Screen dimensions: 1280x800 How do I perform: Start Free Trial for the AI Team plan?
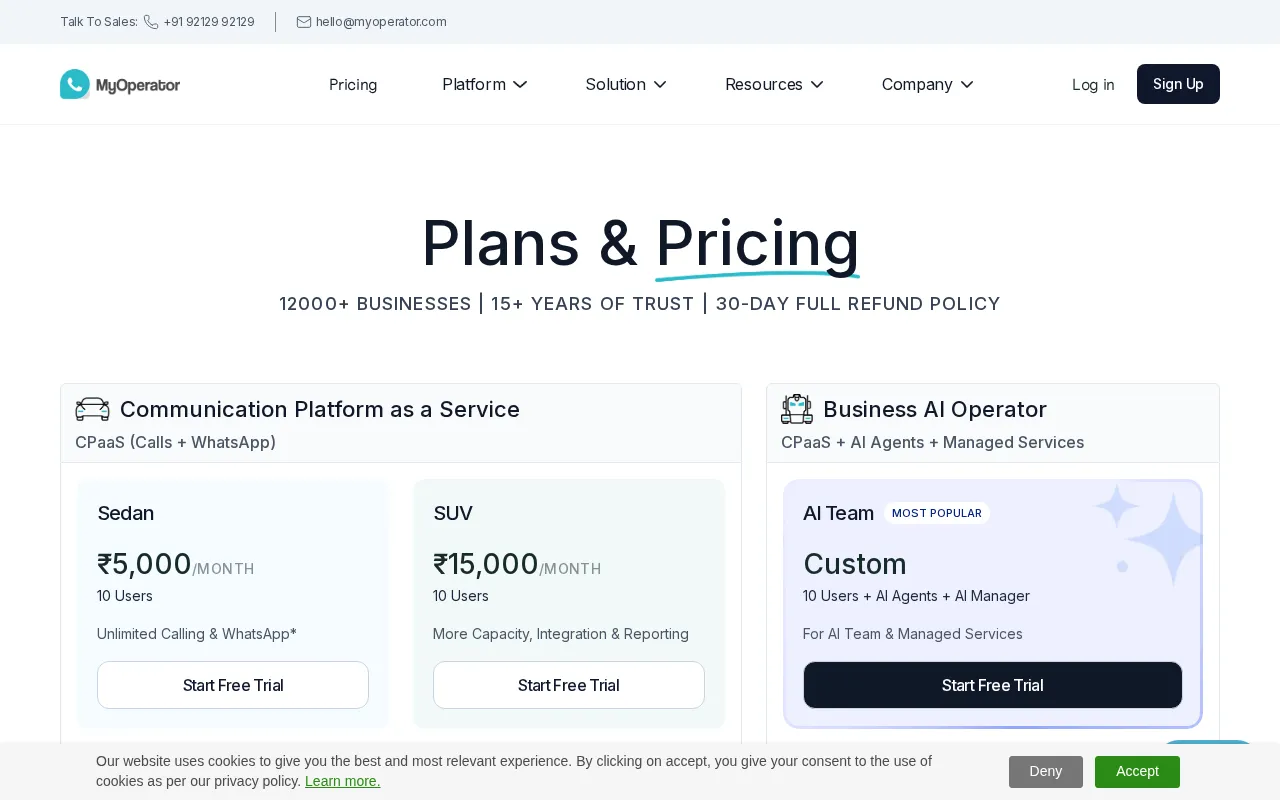pyautogui.click(x=993, y=685)
